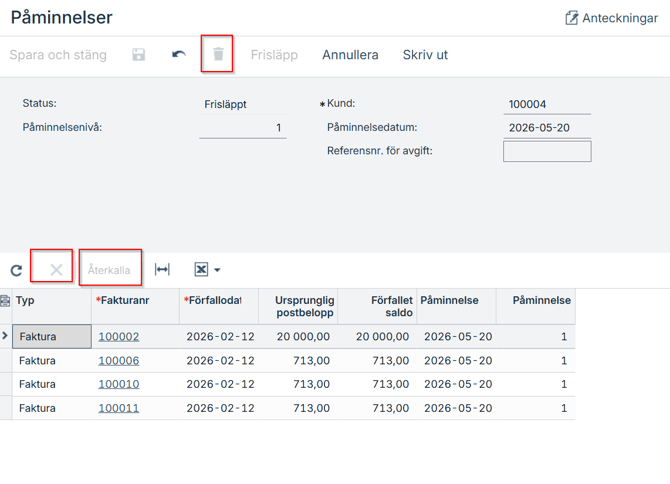Select the Faktura cell in row 100002

pos(52,337)
